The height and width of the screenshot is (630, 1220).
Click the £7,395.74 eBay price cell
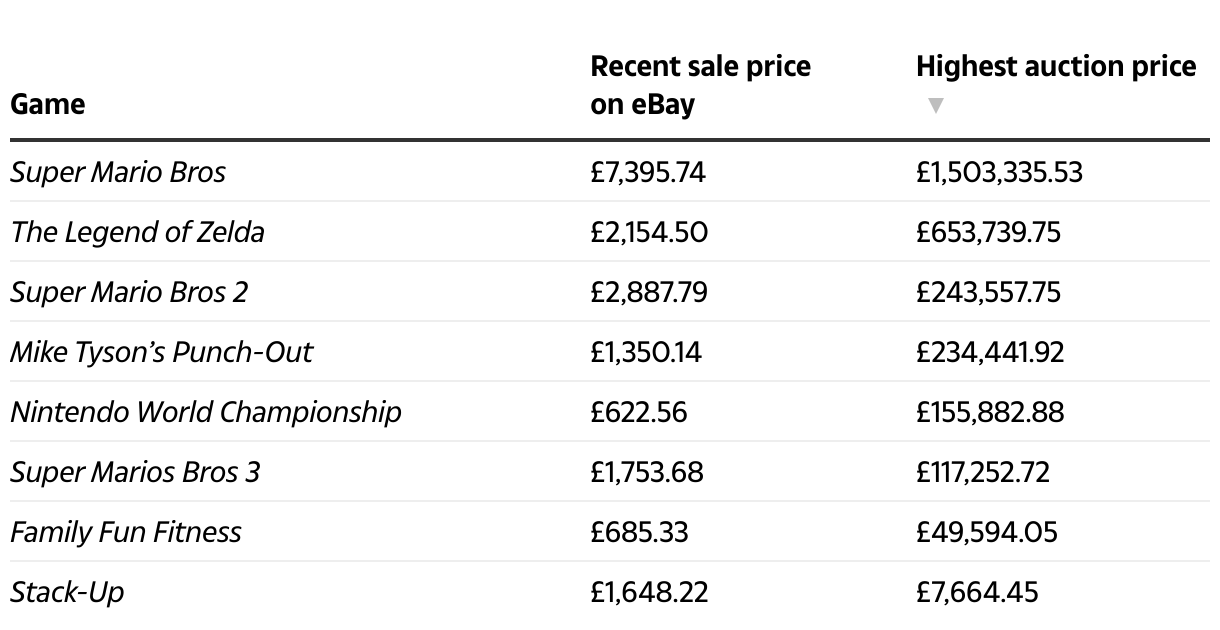click(x=648, y=172)
